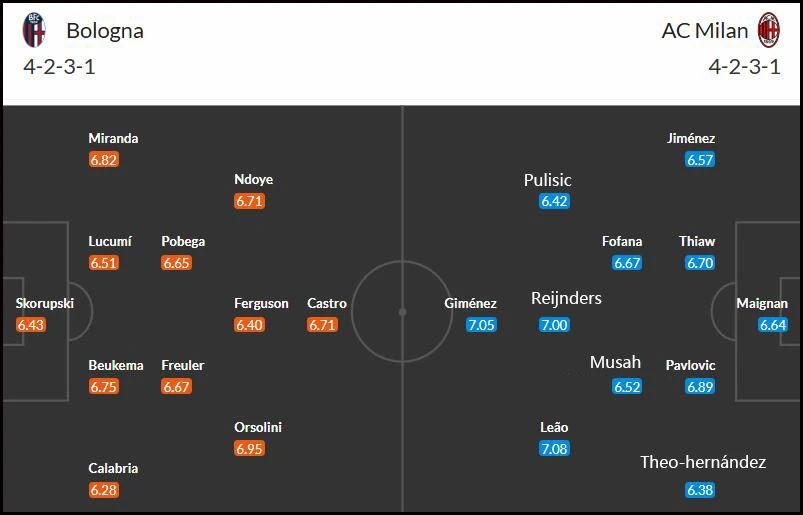
Task: Select Miranda's 6.82 rating badge
Action: point(104,160)
